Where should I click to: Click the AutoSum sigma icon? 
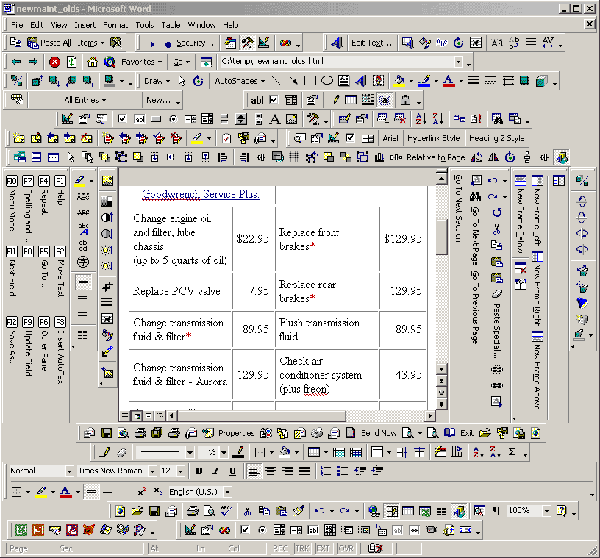tap(512, 452)
